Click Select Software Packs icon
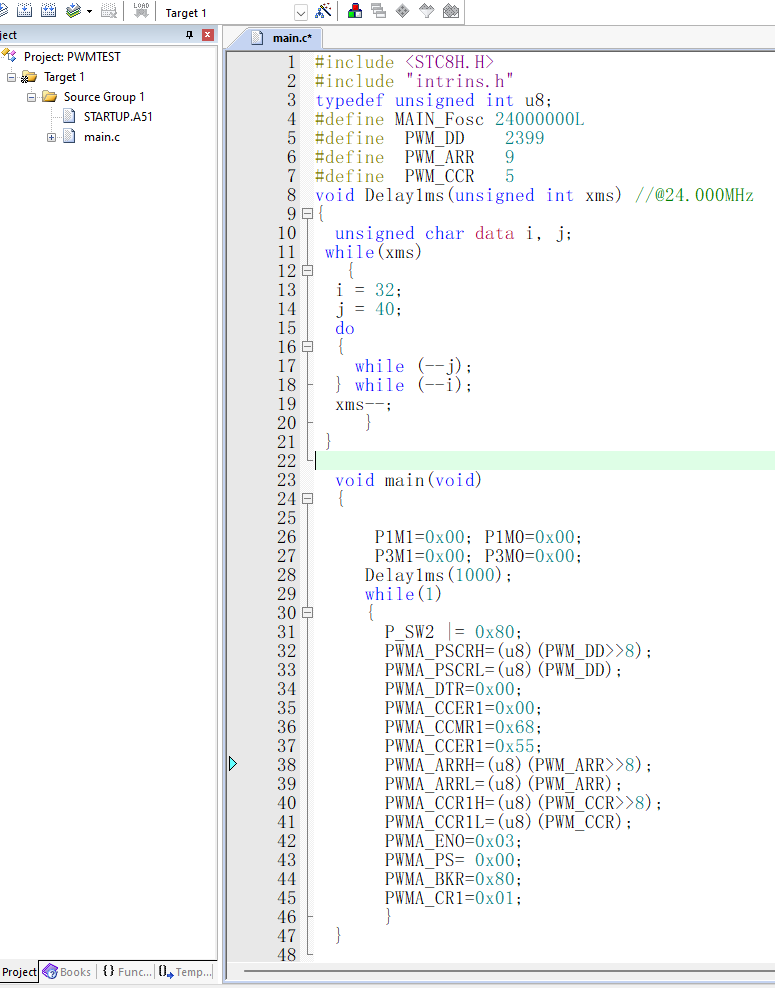775x988 pixels. coord(427,11)
